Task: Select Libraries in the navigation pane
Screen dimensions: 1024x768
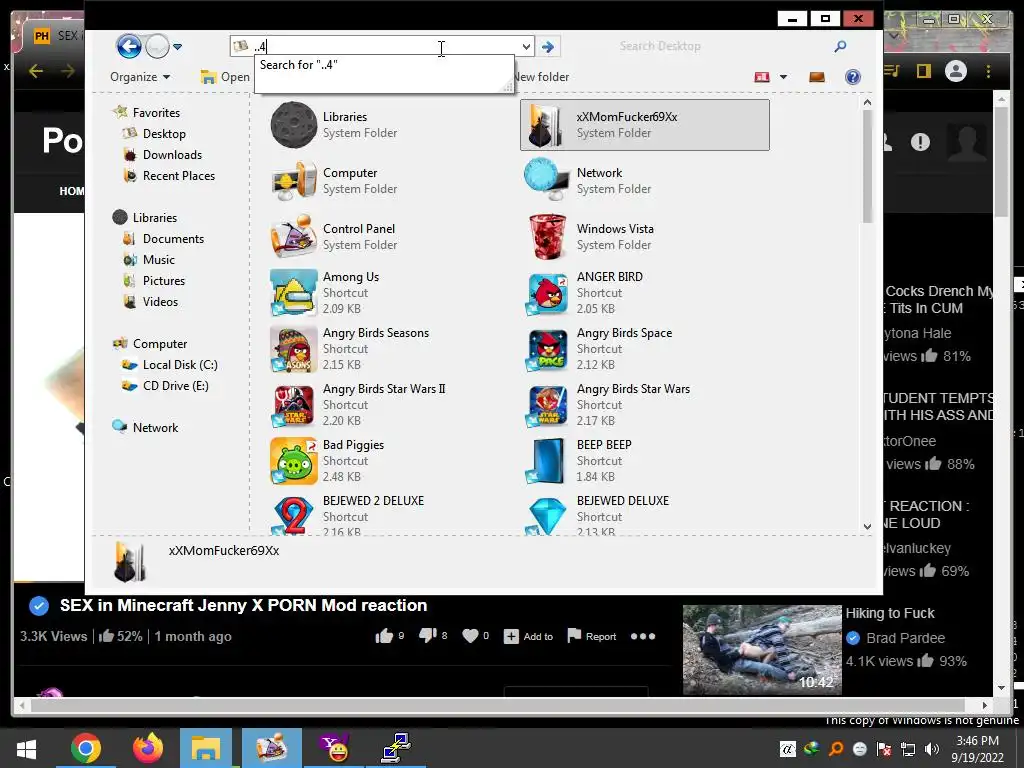Action: click(x=155, y=217)
